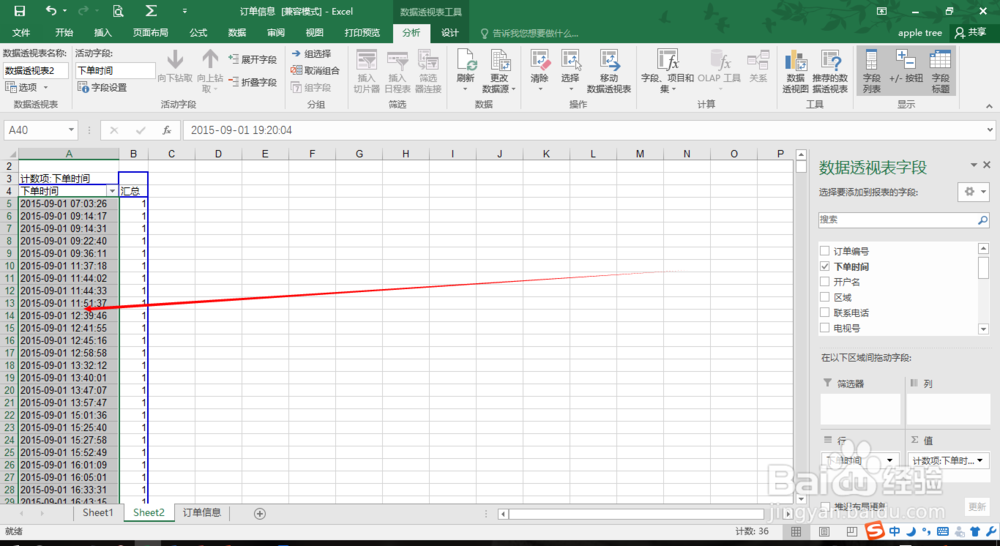Switch to Page Layout view icon
Image resolution: width=1000 pixels, height=546 pixels.
click(824, 531)
